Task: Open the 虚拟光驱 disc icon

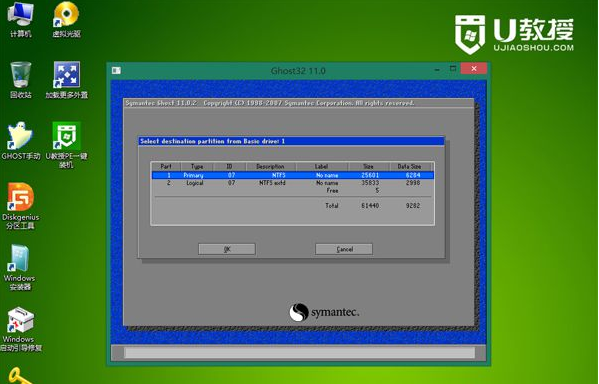Action: click(66, 19)
